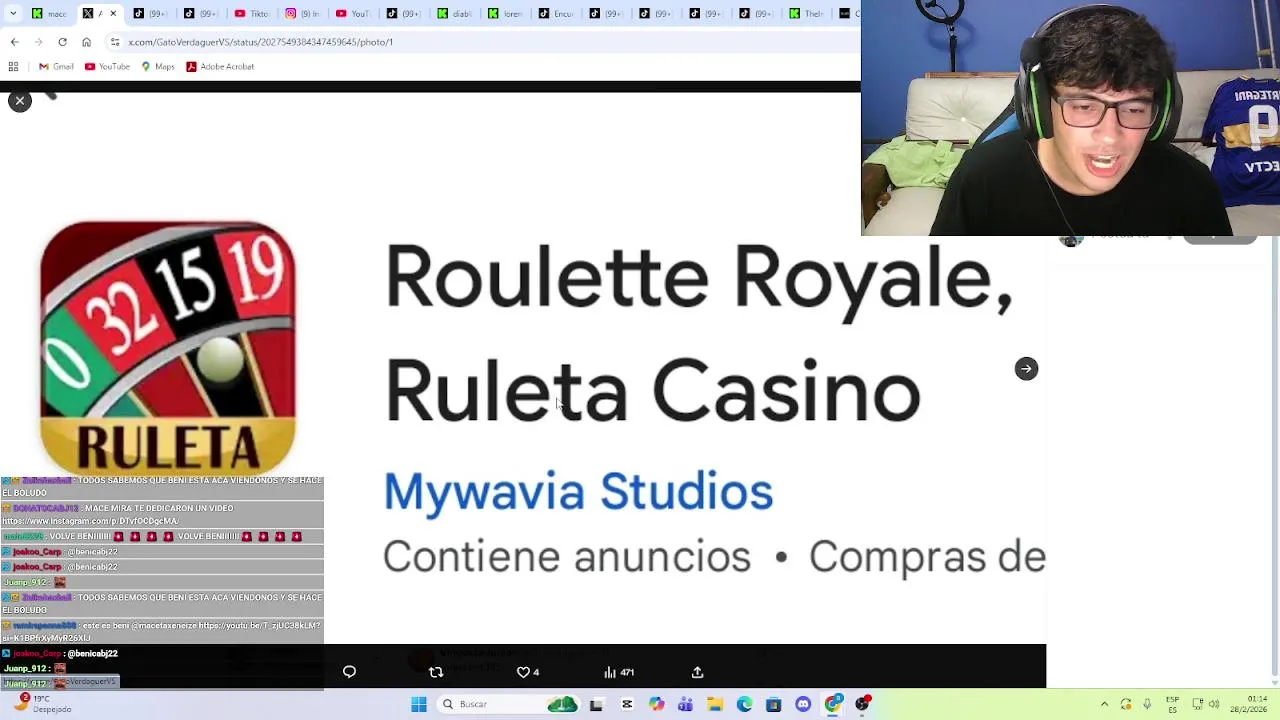Viewport: 1280px width, 720px height.
Task: Open the share icon under the photo
Action: [697, 672]
